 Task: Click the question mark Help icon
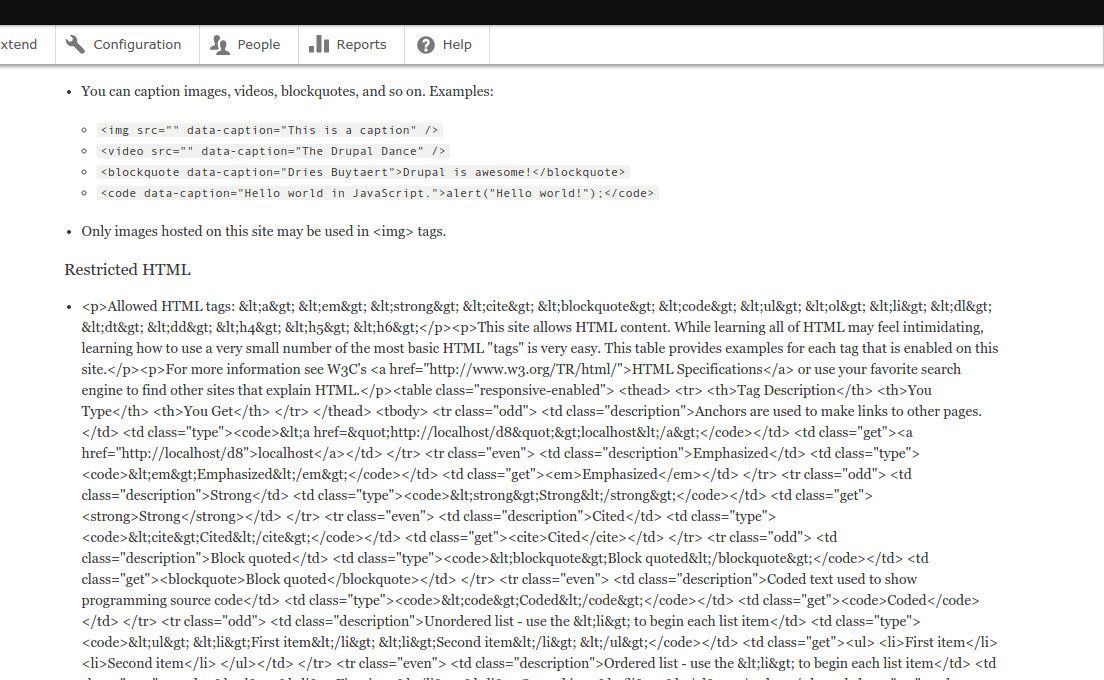(424, 44)
